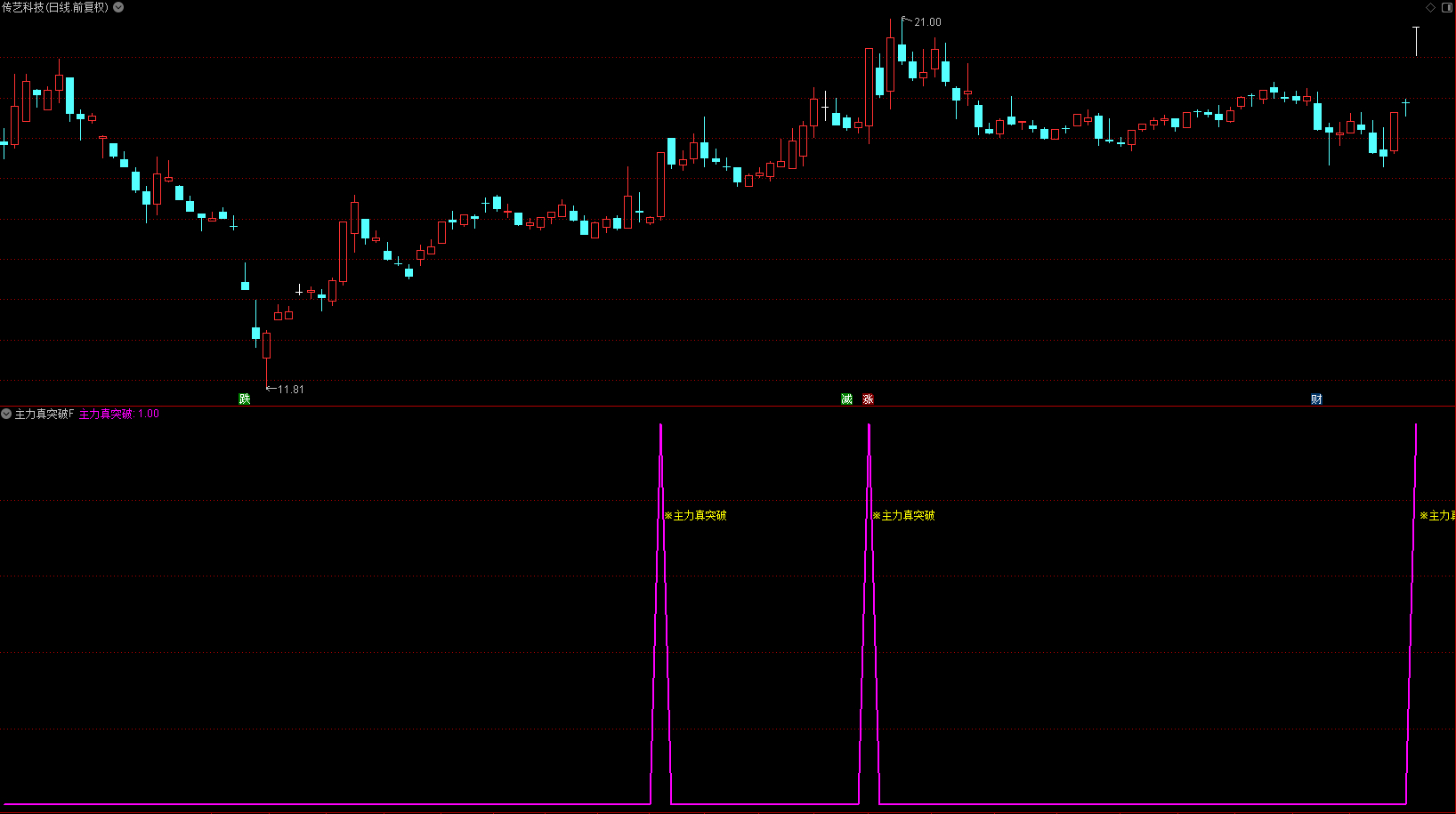Image resolution: width=1456 pixels, height=814 pixels.
Task: Toggle the side panel icon at top right
Action: pos(1446,7)
